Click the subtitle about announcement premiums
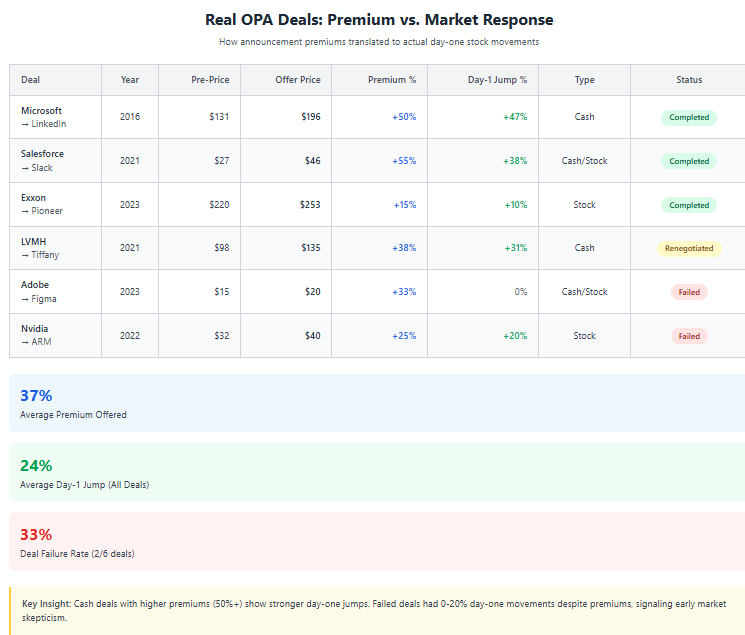745x635 pixels. pyautogui.click(x=379, y=42)
